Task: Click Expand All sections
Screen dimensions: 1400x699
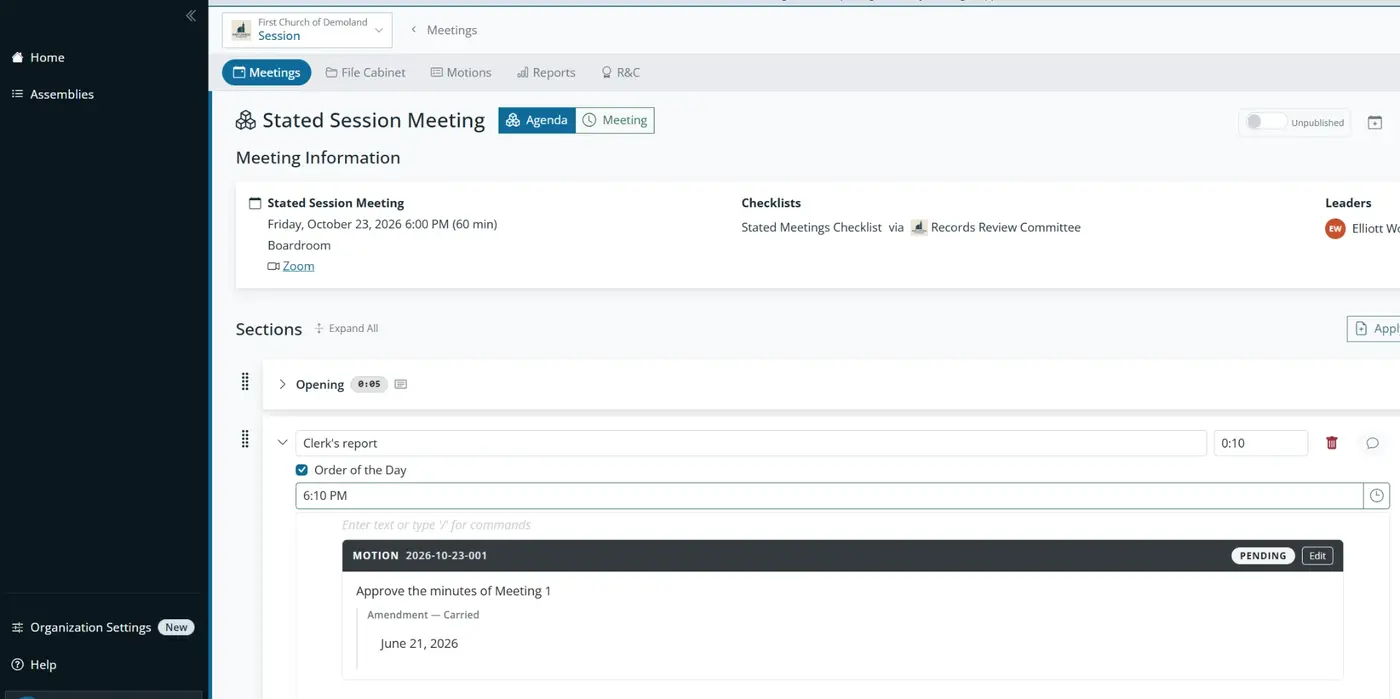Action: click(x=346, y=328)
